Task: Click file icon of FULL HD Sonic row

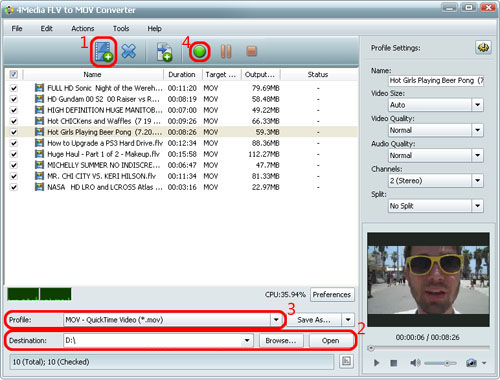Action: pyautogui.click(x=39, y=88)
